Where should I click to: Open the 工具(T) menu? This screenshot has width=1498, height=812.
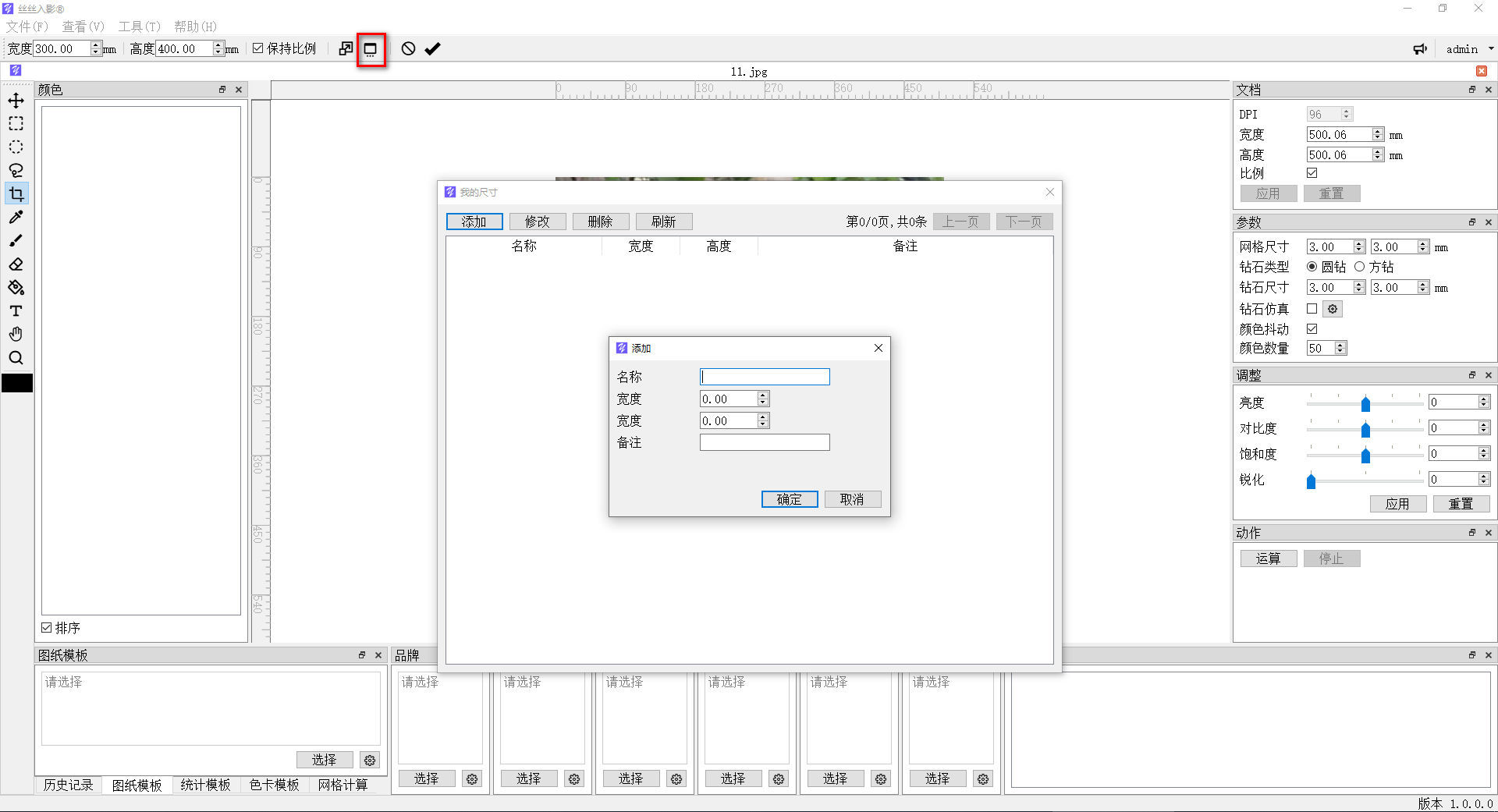pos(139,27)
